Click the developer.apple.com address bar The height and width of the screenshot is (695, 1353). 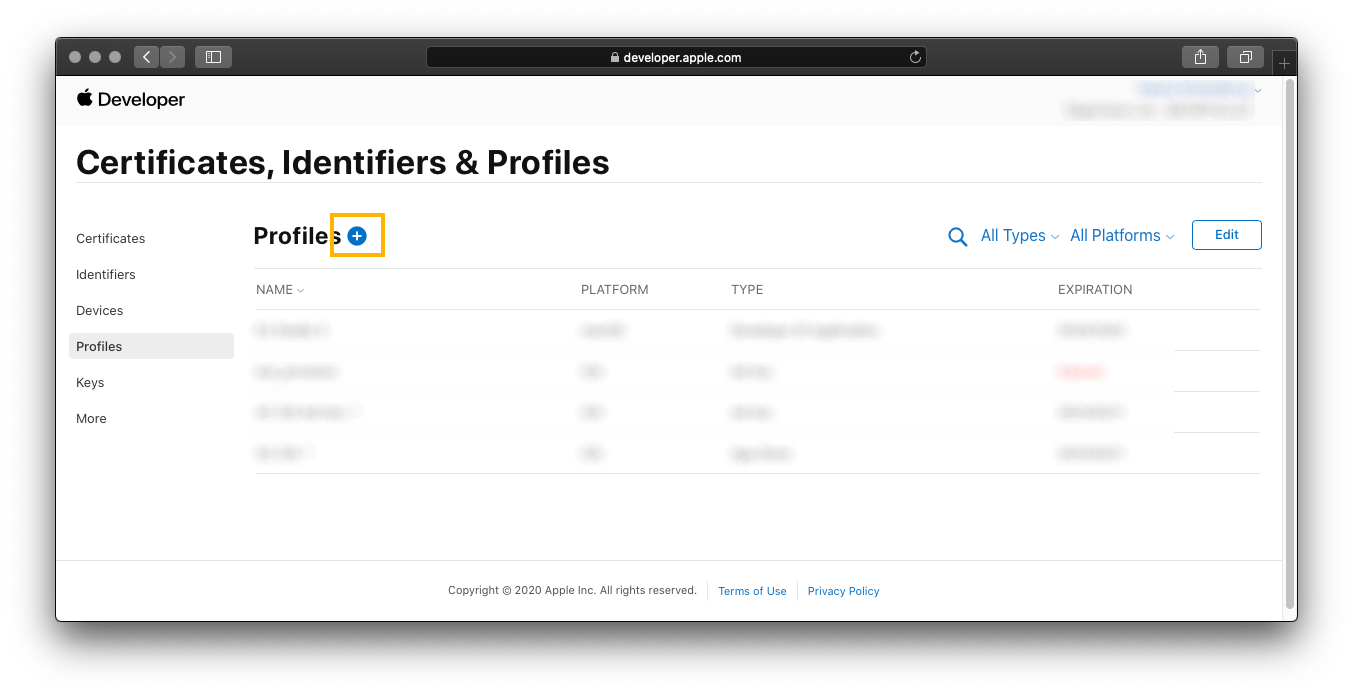point(676,57)
